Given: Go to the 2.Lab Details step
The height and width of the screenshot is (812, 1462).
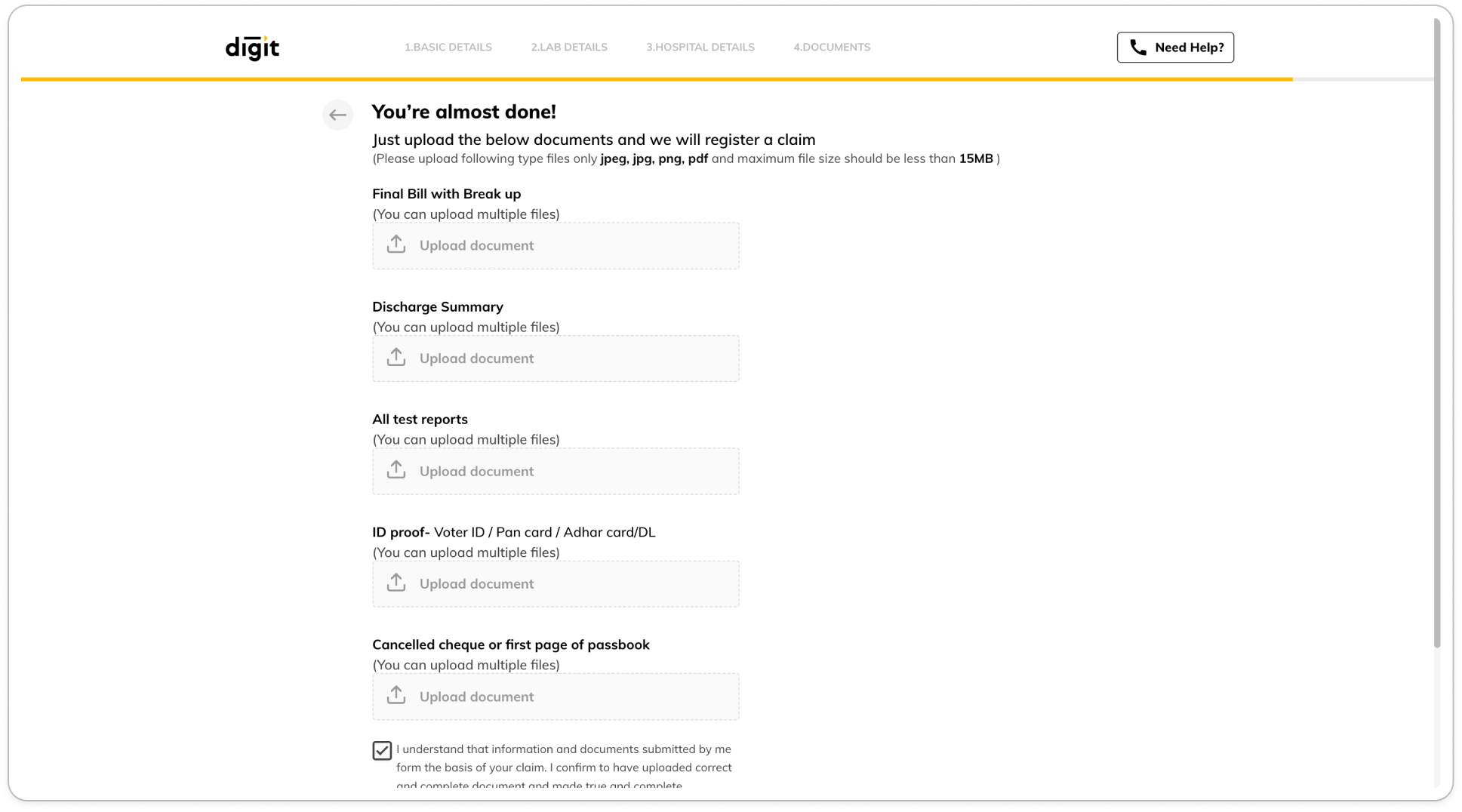Looking at the screenshot, I should click(569, 47).
